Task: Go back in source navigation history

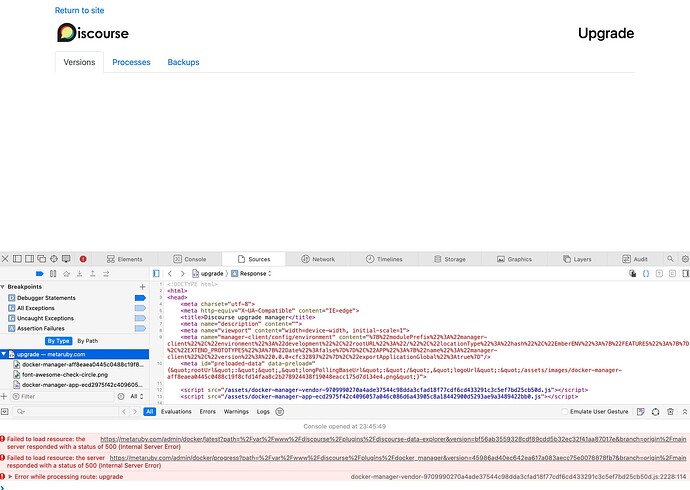Action: point(170,274)
